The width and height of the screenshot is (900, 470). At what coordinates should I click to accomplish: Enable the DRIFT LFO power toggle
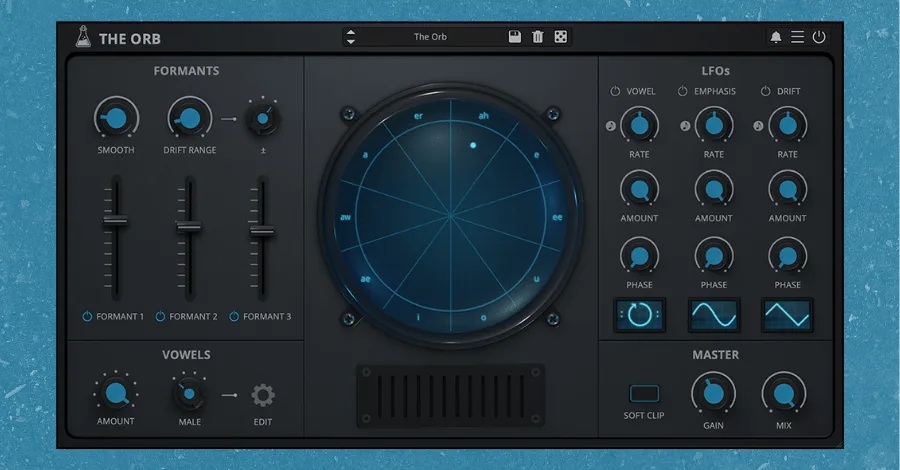coord(765,91)
